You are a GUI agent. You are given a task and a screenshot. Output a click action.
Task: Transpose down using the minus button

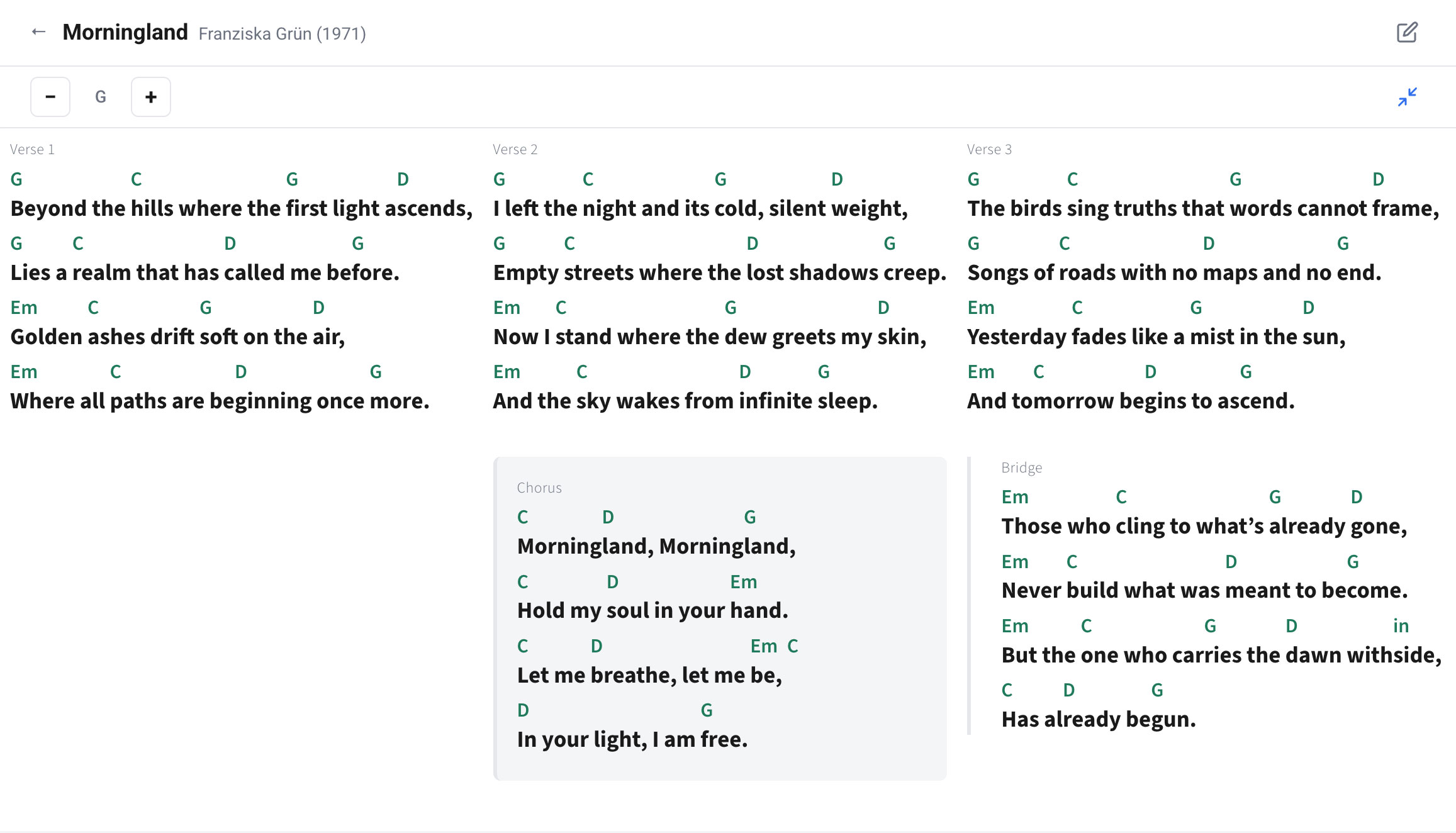(x=50, y=96)
